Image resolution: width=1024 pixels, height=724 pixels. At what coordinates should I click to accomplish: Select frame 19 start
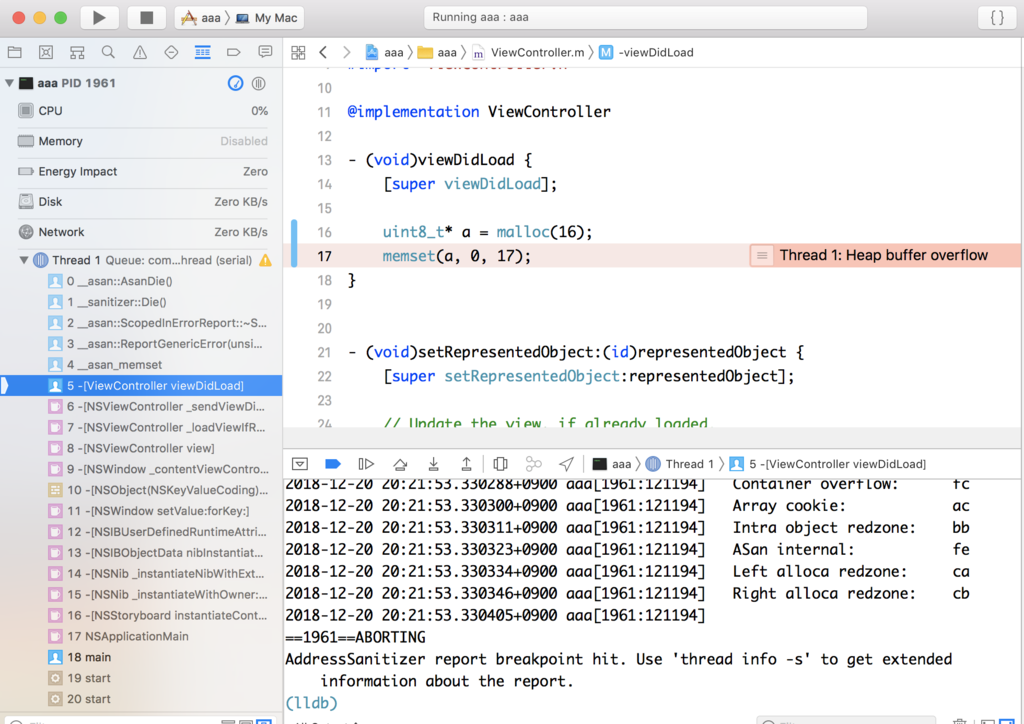[141, 678]
